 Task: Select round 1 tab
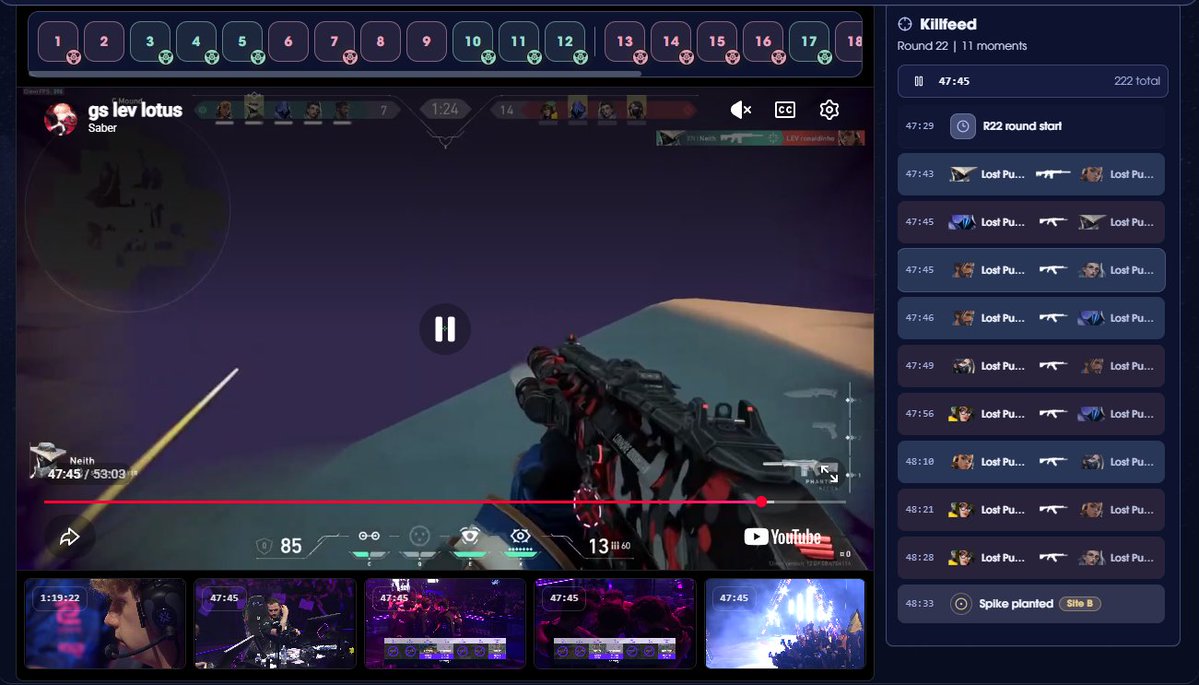[58, 41]
